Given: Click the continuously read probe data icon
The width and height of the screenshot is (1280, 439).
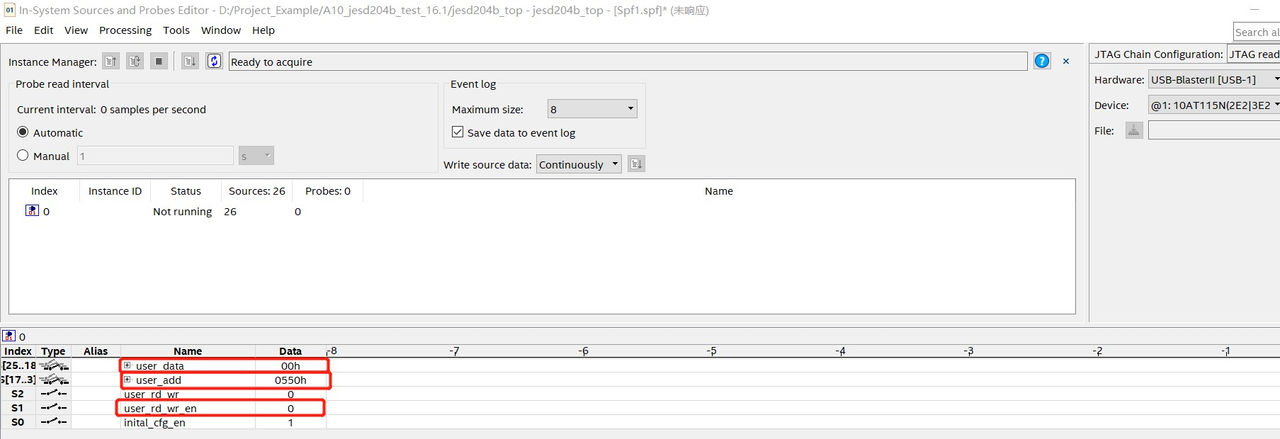Looking at the screenshot, I should [134, 62].
